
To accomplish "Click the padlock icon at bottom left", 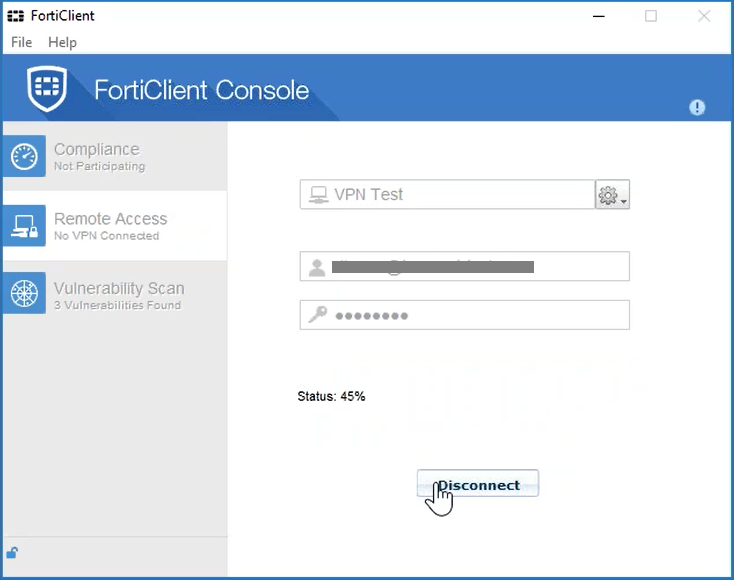I will 12,553.
